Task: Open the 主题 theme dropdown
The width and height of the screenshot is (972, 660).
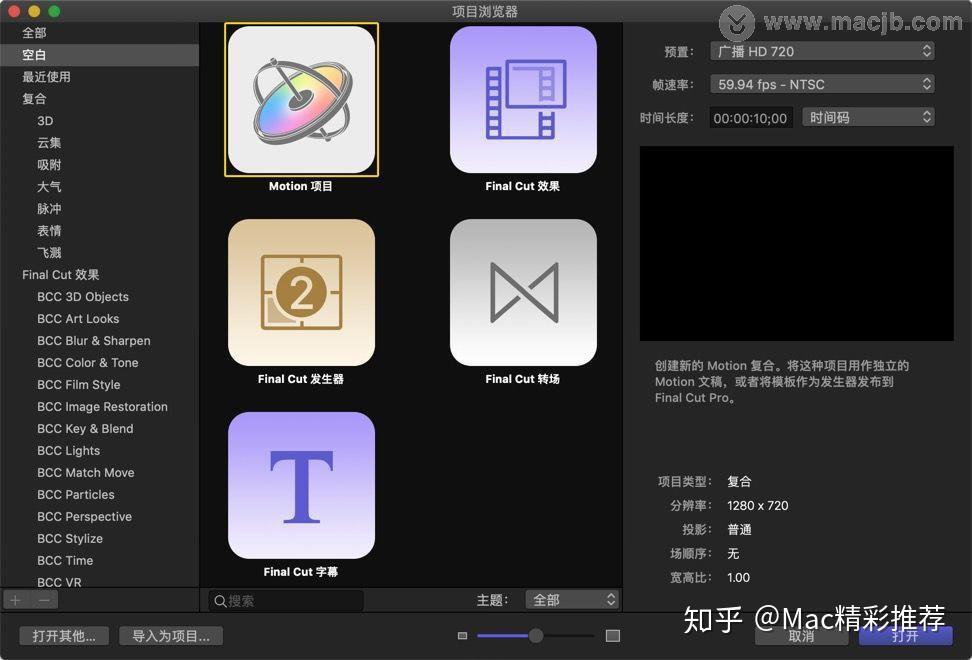Action: [x=572, y=599]
